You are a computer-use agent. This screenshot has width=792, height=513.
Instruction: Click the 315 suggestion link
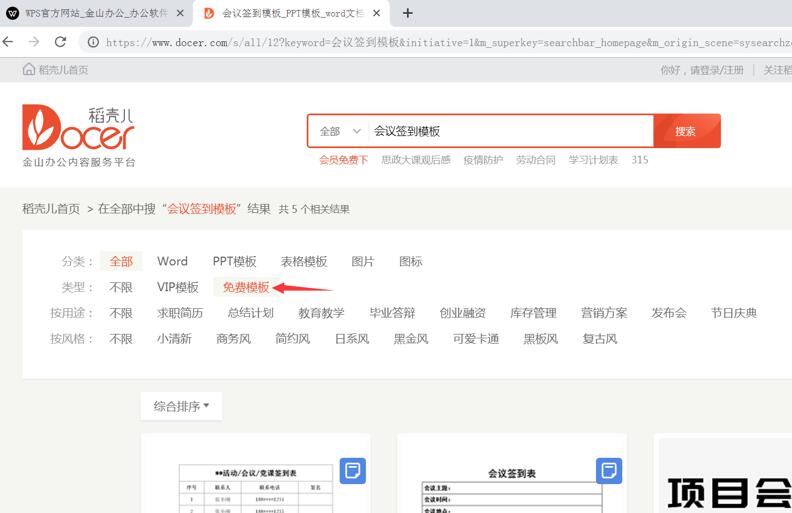pos(639,160)
